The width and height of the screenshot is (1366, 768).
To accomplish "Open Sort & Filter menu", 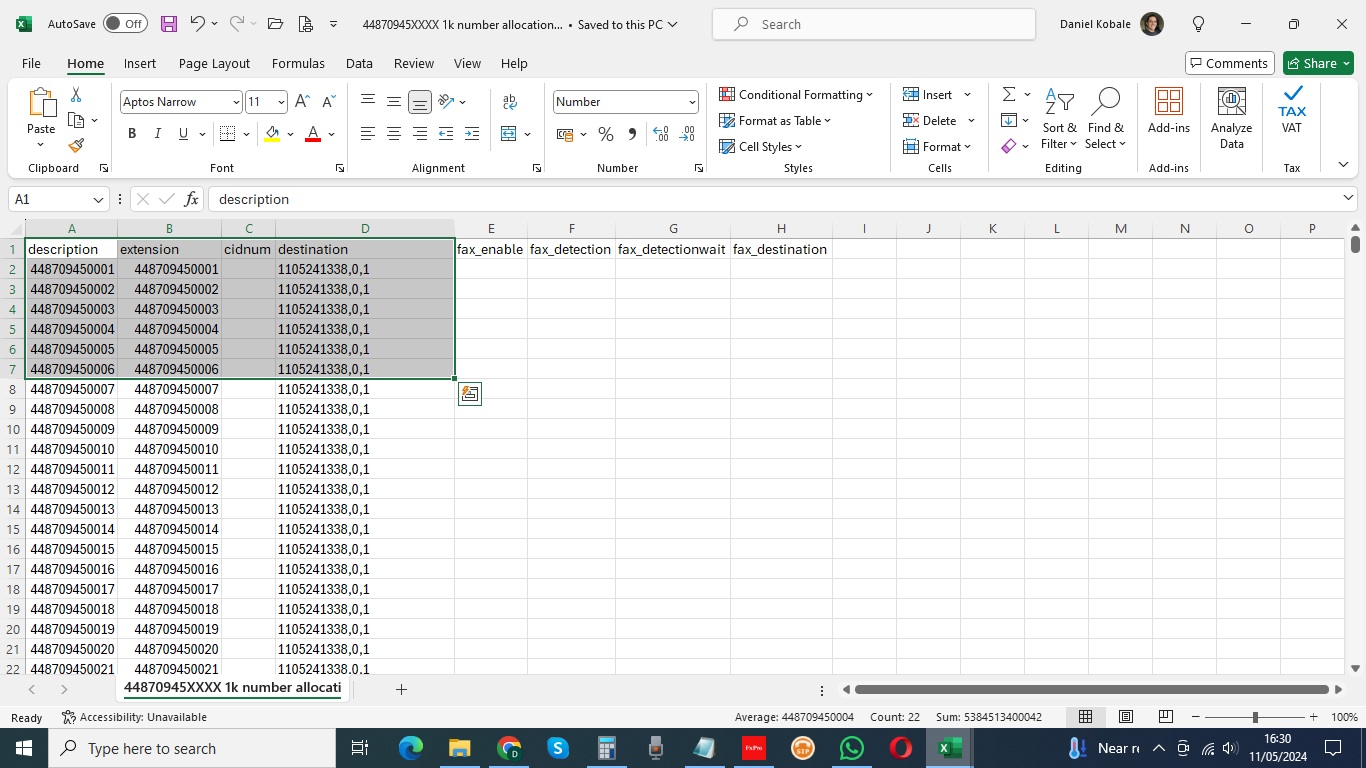I will tap(1059, 118).
